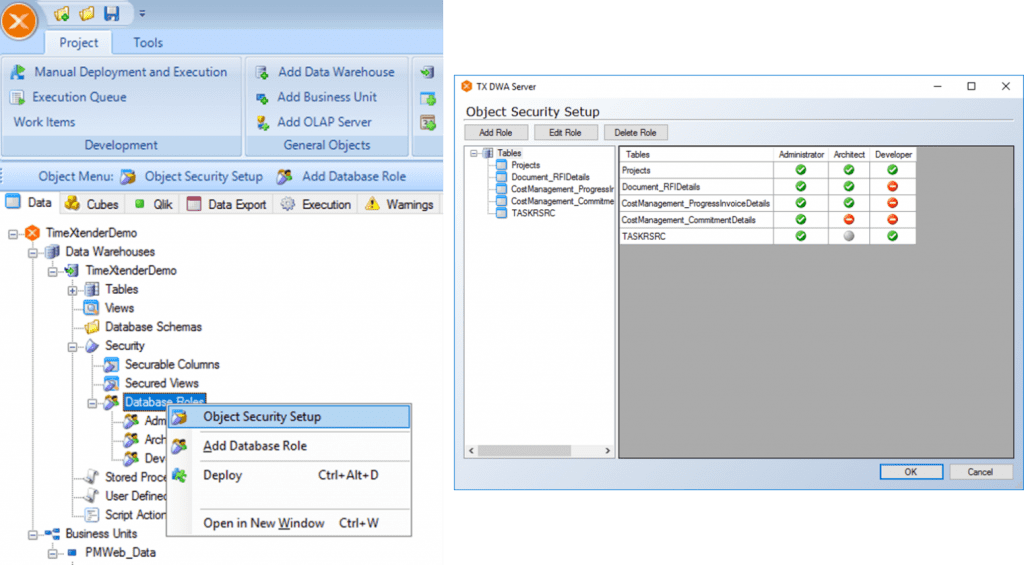Click right arrow of dialog tree scrollbar
This screenshot has width=1024, height=565.
coord(607,451)
